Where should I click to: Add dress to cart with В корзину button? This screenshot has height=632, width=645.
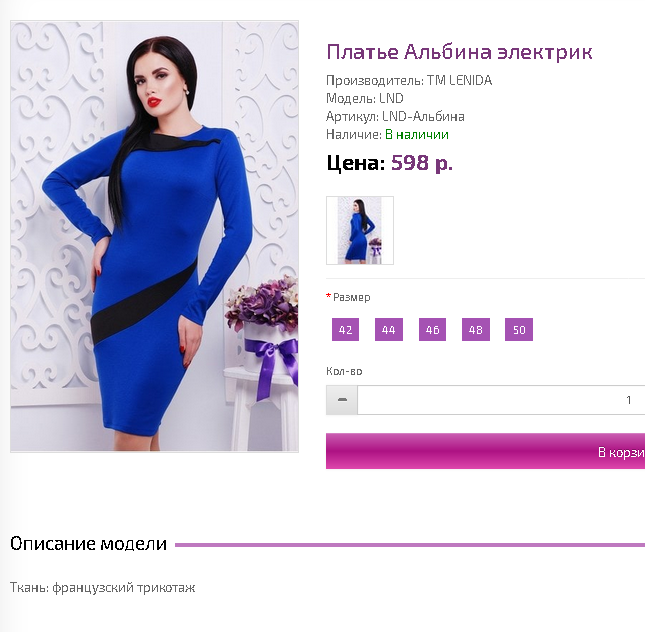click(485, 451)
